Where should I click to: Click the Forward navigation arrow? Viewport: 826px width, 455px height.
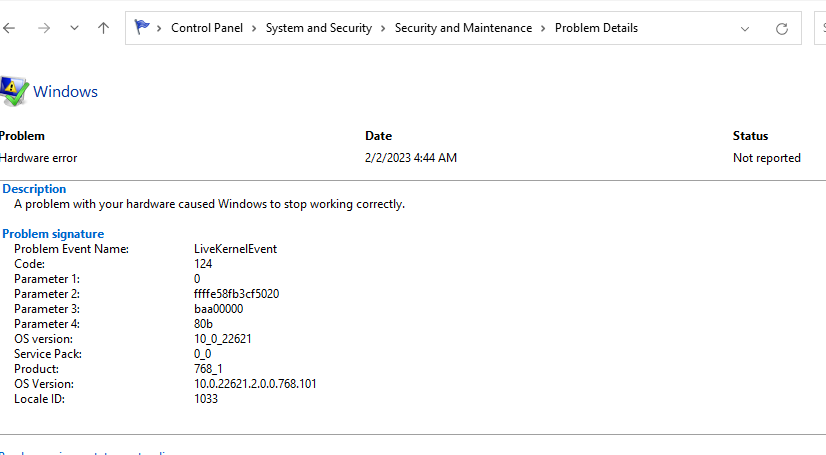(43, 29)
